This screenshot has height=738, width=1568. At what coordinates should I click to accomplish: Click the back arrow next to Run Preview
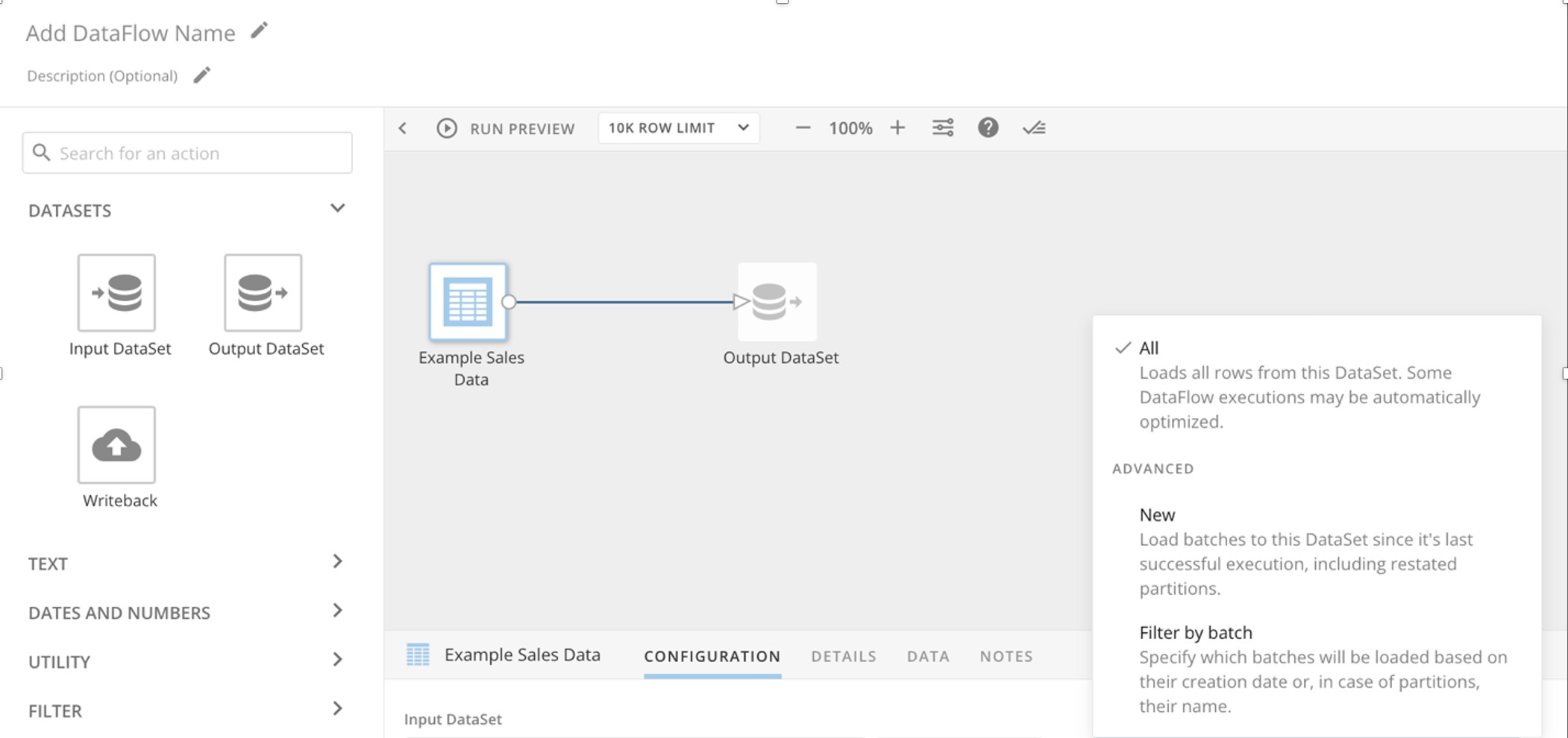pos(403,127)
